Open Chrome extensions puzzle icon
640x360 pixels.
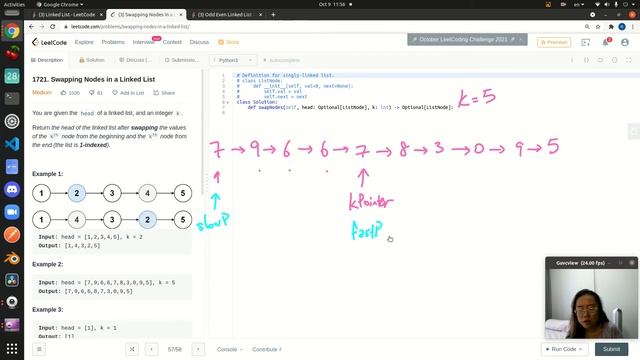pos(611,27)
